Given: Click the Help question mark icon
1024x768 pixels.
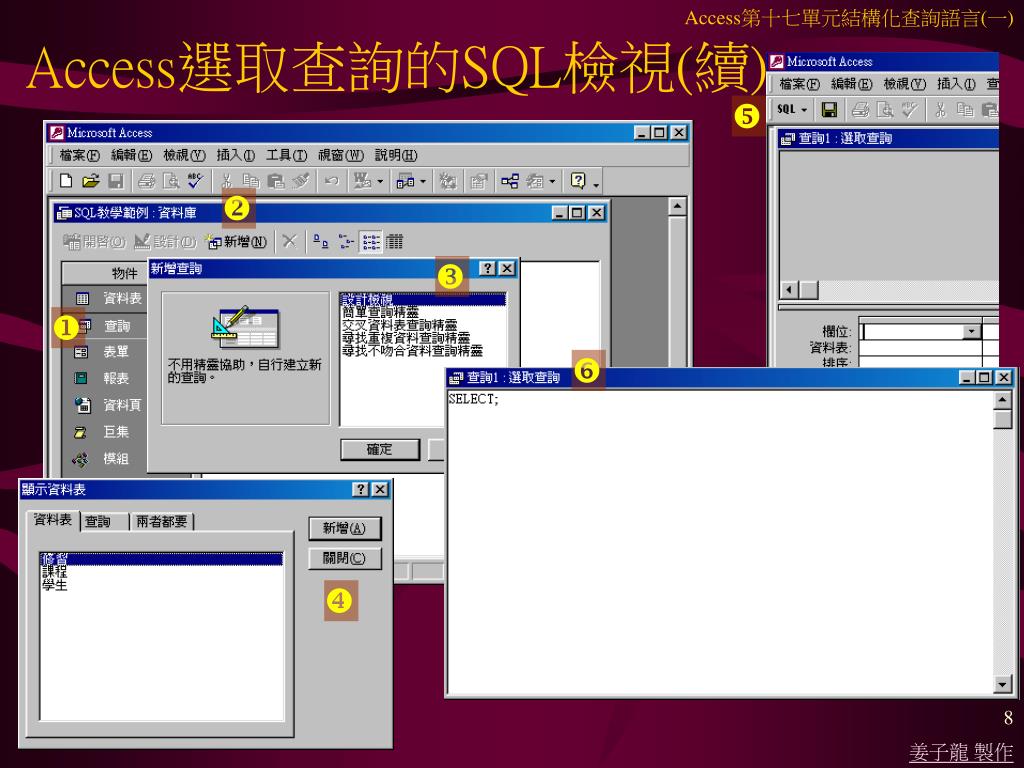Looking at the screenshot, I should [578, 180].
